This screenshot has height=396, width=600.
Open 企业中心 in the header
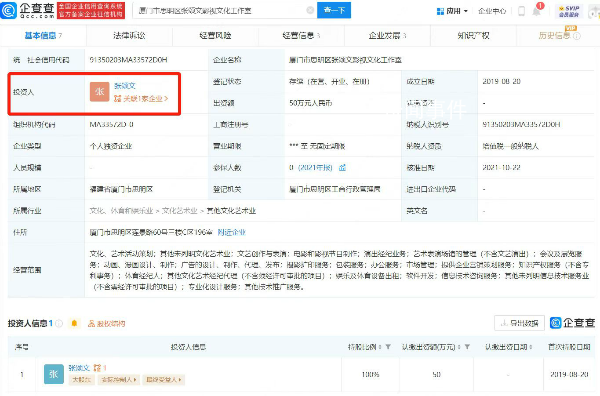[x=492, y=11]
